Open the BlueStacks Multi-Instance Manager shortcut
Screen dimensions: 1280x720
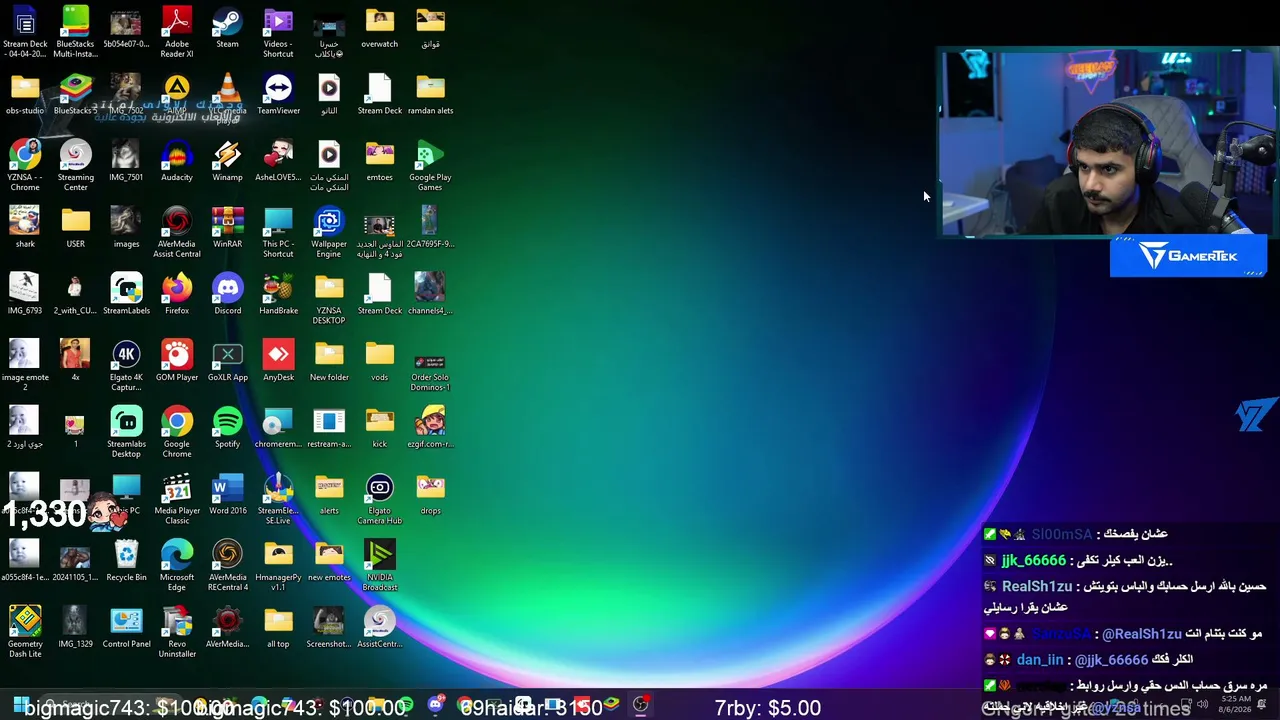click(75, 32)
